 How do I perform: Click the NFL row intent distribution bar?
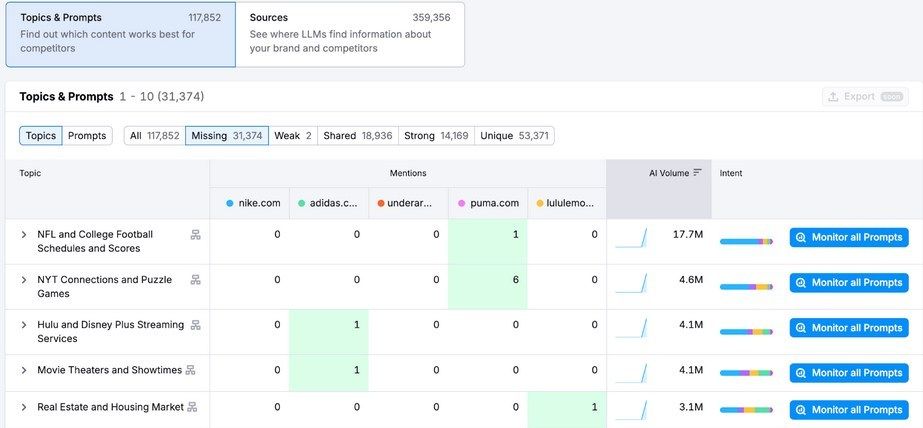(x=746, y=241)
